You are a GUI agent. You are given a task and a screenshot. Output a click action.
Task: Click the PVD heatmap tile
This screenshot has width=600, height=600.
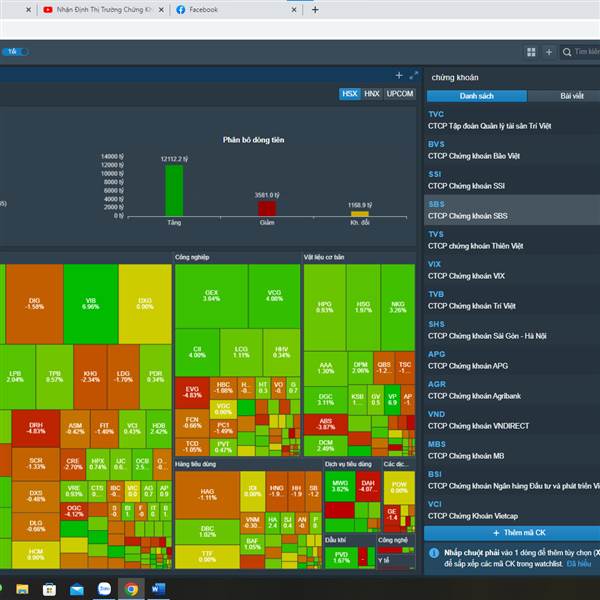coord(341,558)
